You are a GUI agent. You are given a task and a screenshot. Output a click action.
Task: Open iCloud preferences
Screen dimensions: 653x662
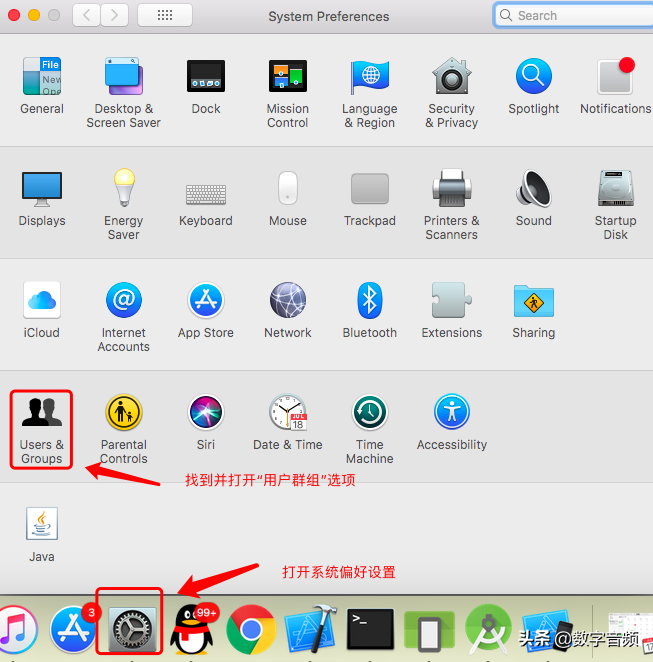click(41, 310)
